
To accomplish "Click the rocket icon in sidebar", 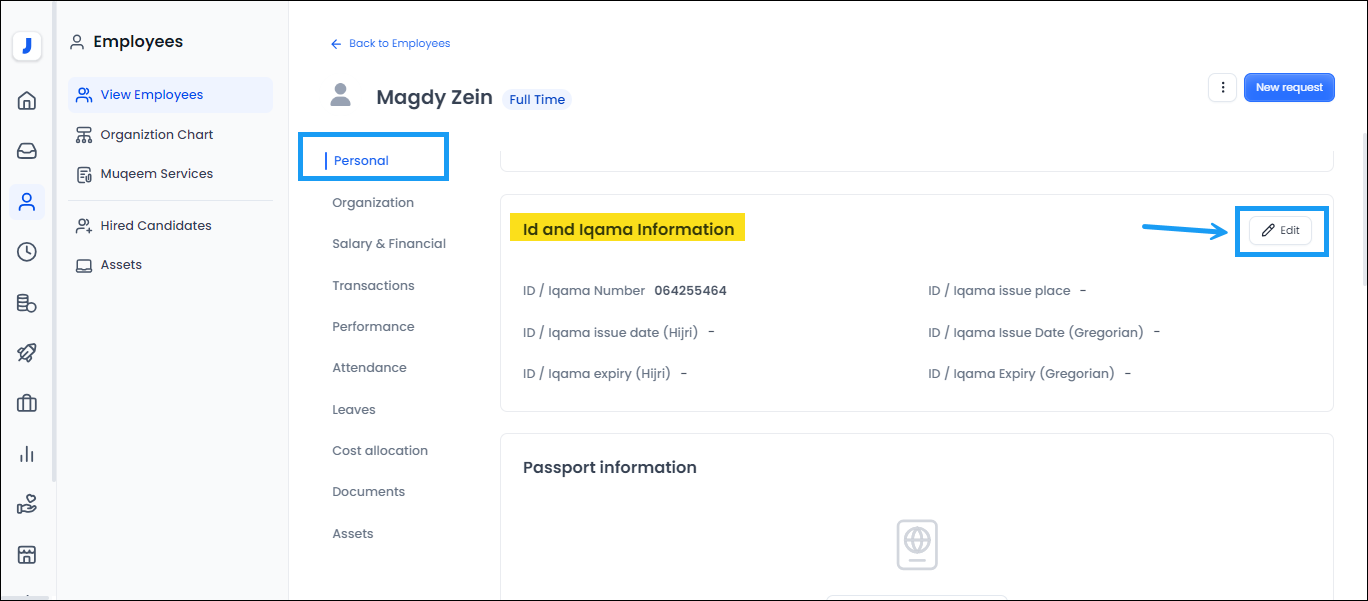I will 27,353.
